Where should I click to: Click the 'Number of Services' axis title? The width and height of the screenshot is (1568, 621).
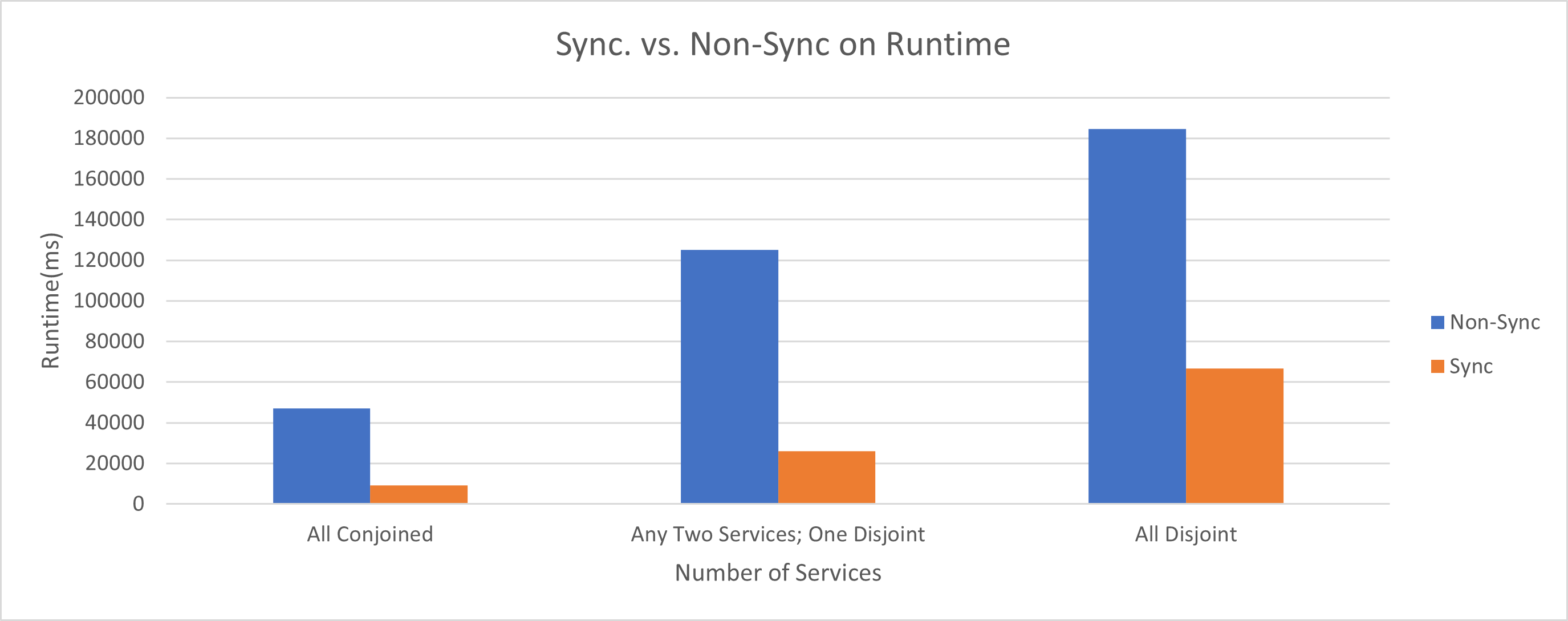[x=778, y=573]
